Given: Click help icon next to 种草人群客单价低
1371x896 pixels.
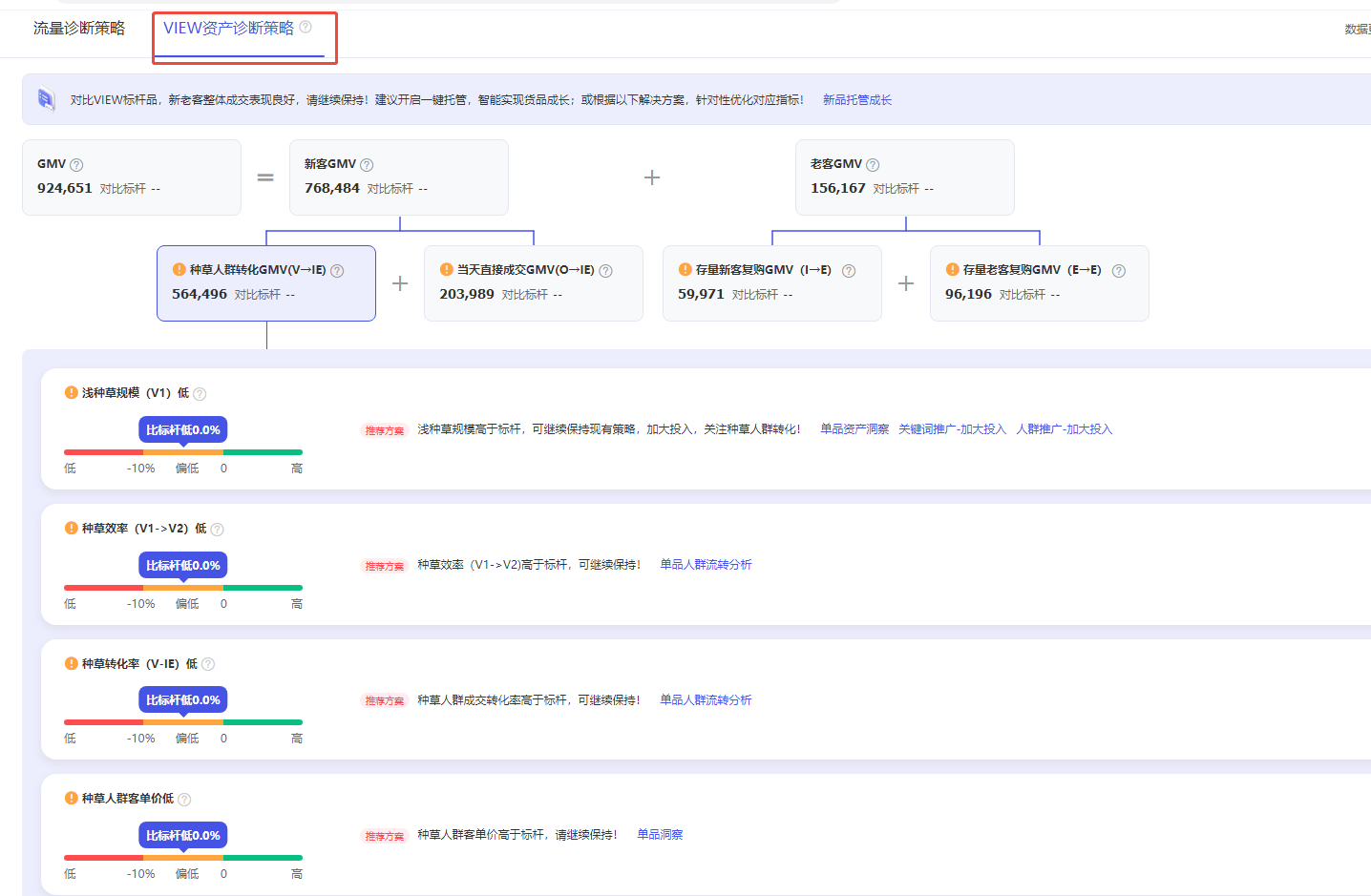Looking at the screenshot, I should point(184,800).
